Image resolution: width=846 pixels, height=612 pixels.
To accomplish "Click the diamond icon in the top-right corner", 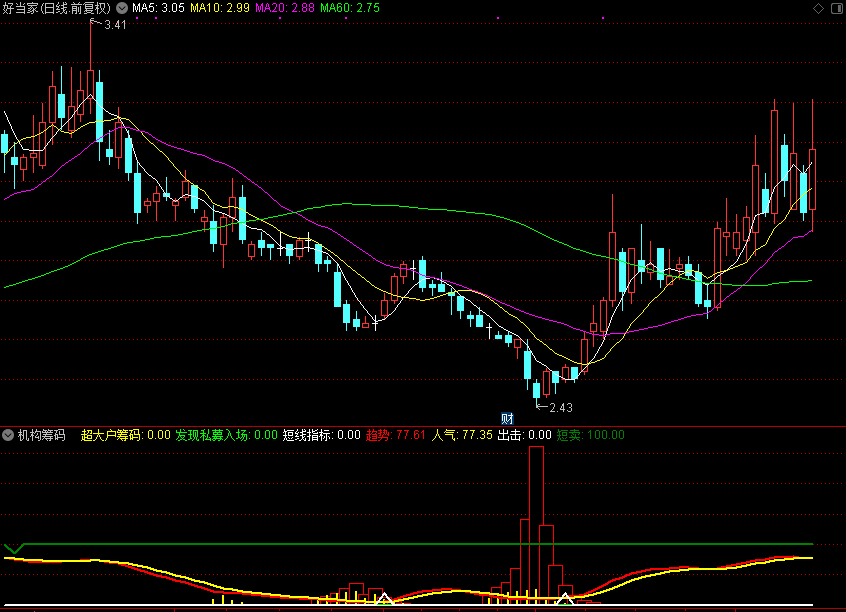I will (818, 8).
